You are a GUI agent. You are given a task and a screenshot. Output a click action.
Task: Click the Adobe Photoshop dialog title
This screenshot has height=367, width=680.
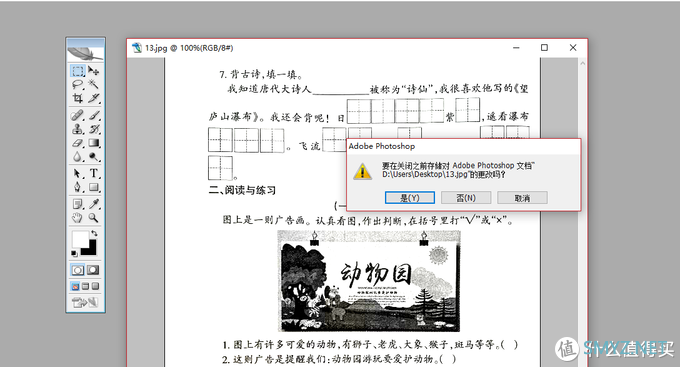(382, 146)
